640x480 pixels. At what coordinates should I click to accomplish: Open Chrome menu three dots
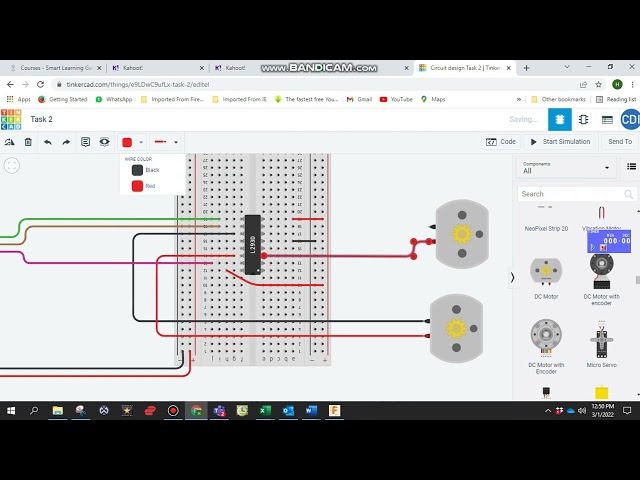point(632,84)
